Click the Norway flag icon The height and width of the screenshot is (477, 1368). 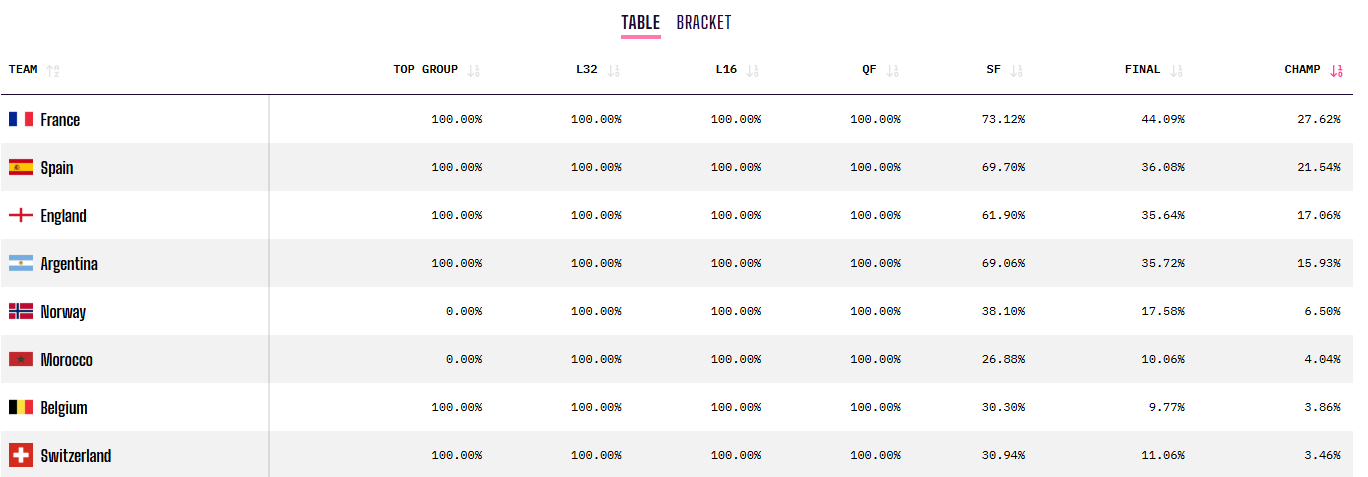(x=21, y=311)
